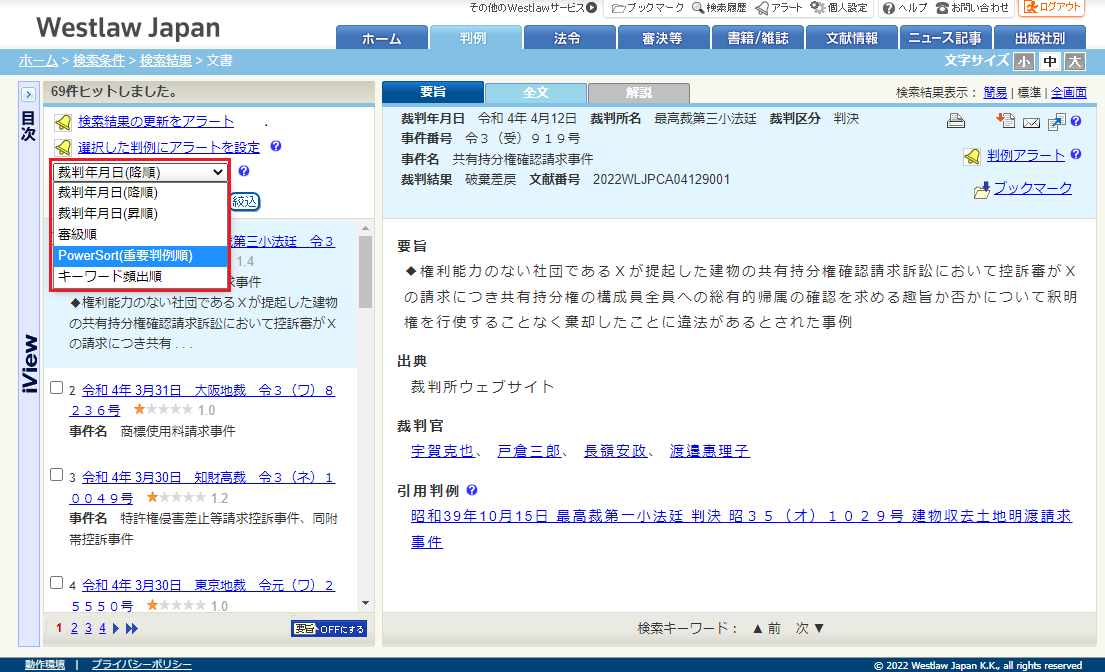This screenshot has height=672, width=1105.
Task: Check the checkbox for result 2
Action: pyautogui.click(x=57, y=388)
